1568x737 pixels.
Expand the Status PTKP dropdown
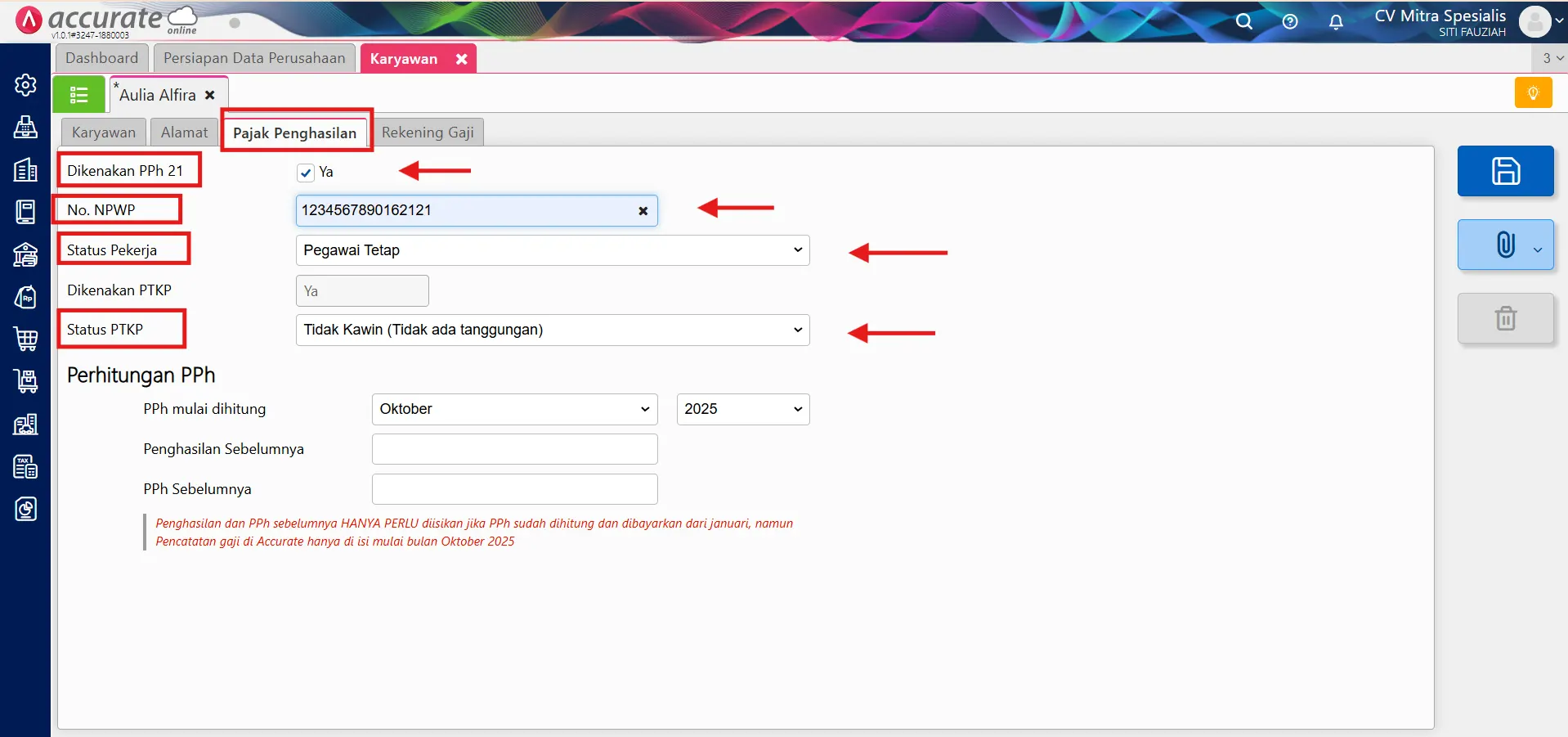click(x=552, y=330)
